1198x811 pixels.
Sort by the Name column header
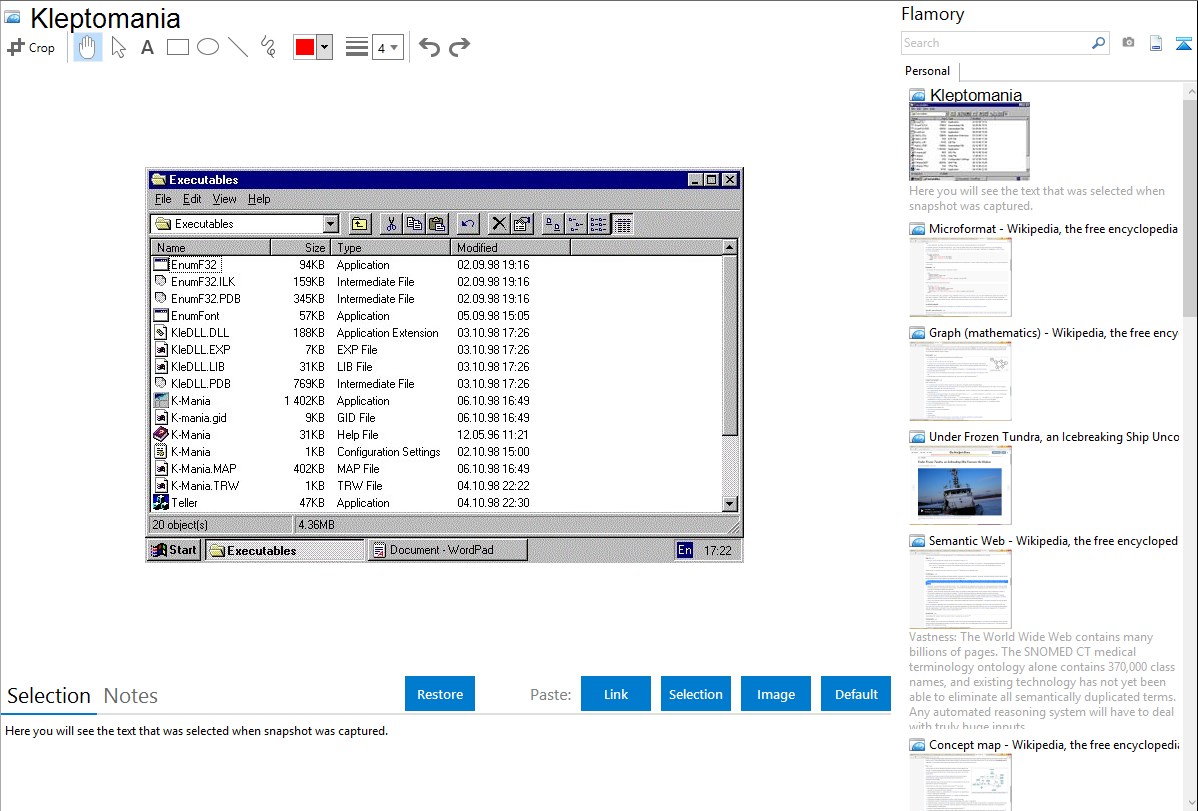pos(210,248)
